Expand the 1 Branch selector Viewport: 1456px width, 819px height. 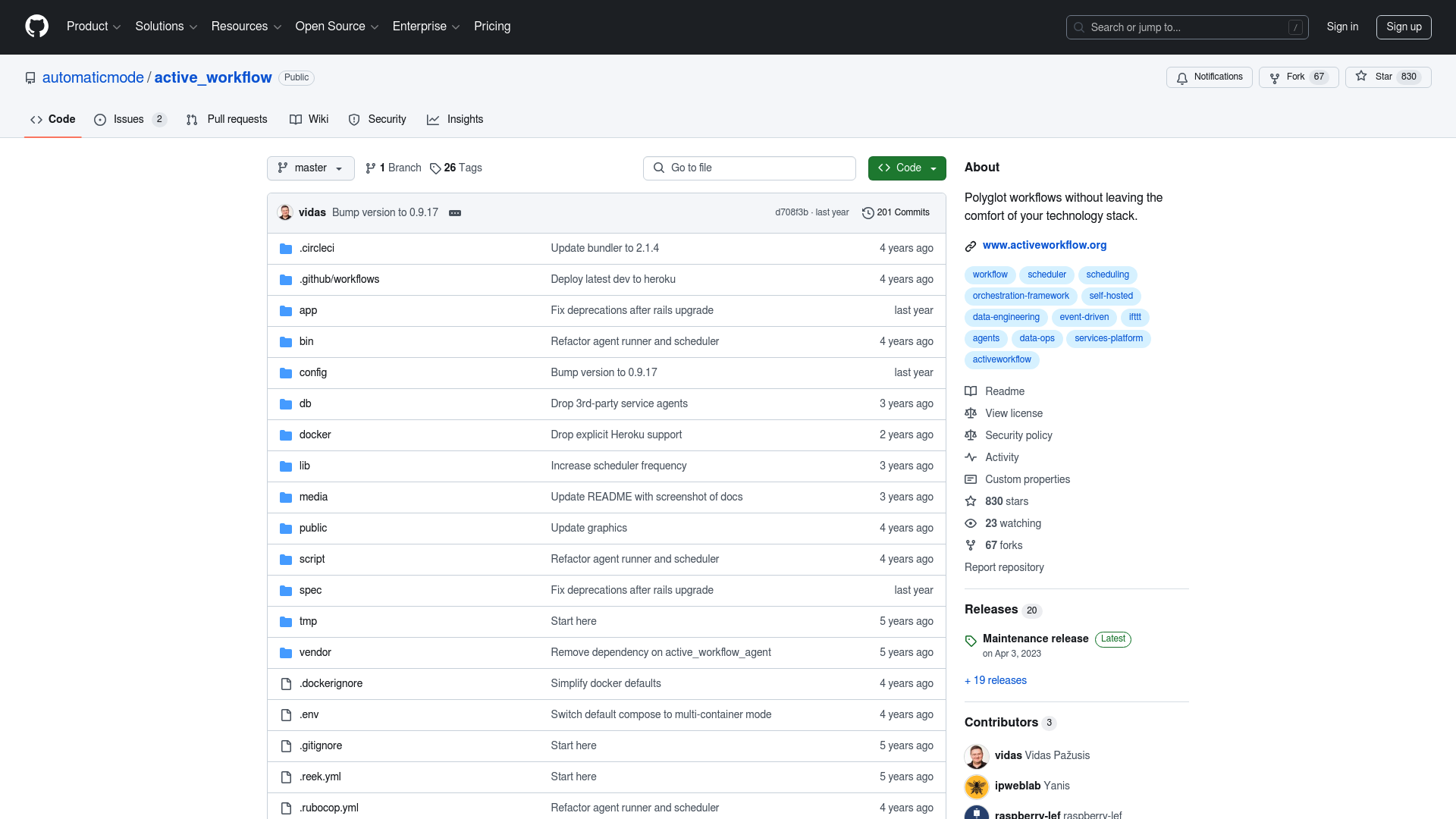coord(392,168)
